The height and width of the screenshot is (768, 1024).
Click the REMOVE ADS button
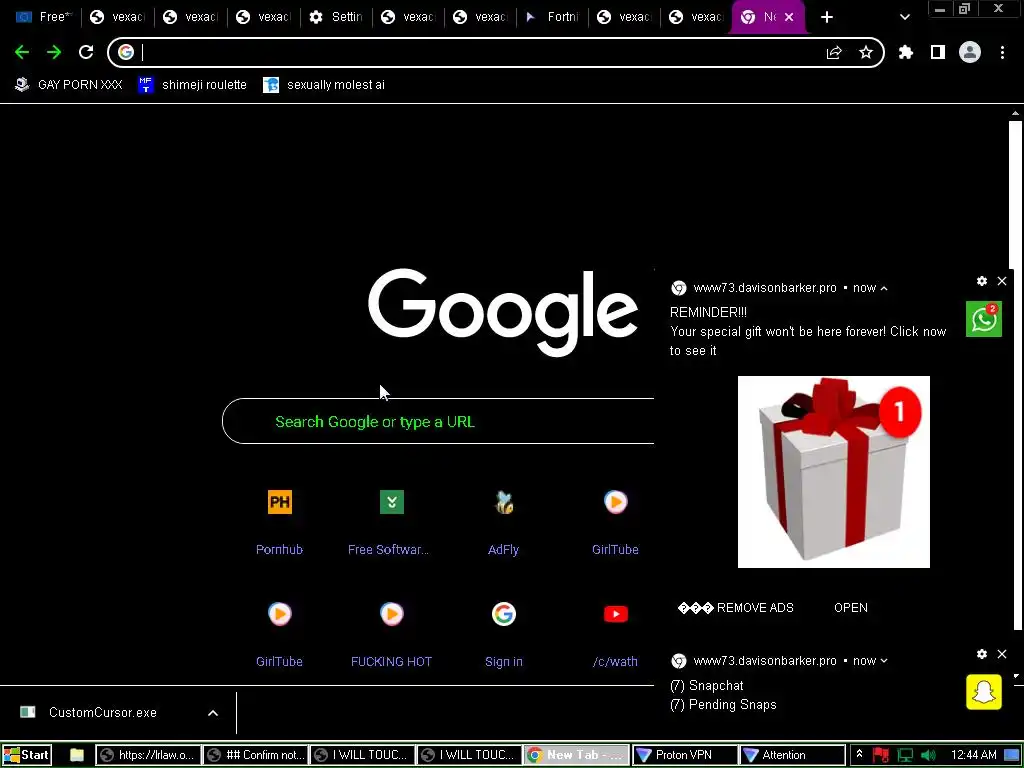pos(735,608)
